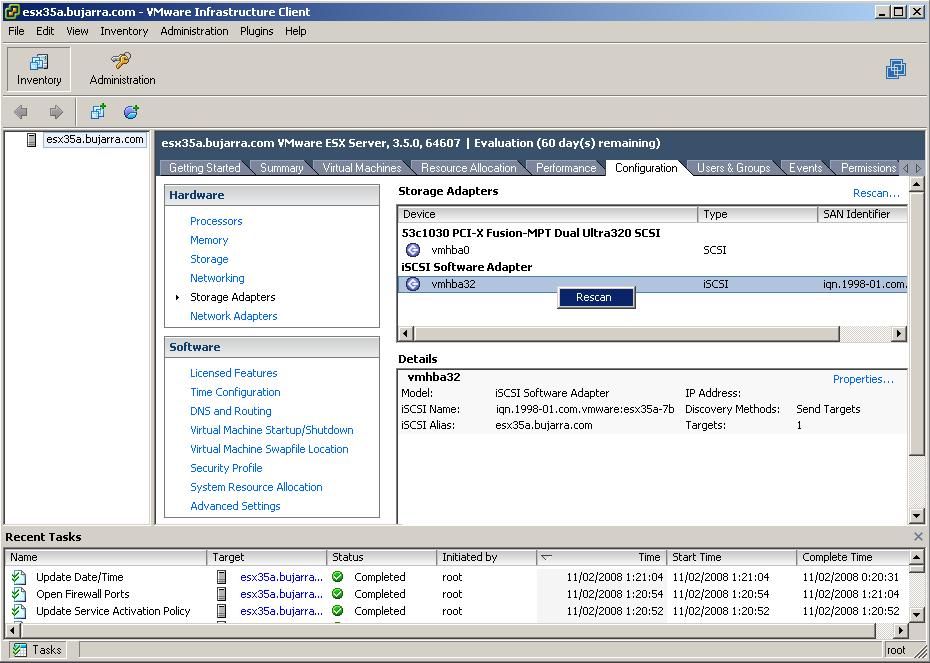Open the Time Configuration link
Viewport: 930px width, 663px height.
(235, 392)
